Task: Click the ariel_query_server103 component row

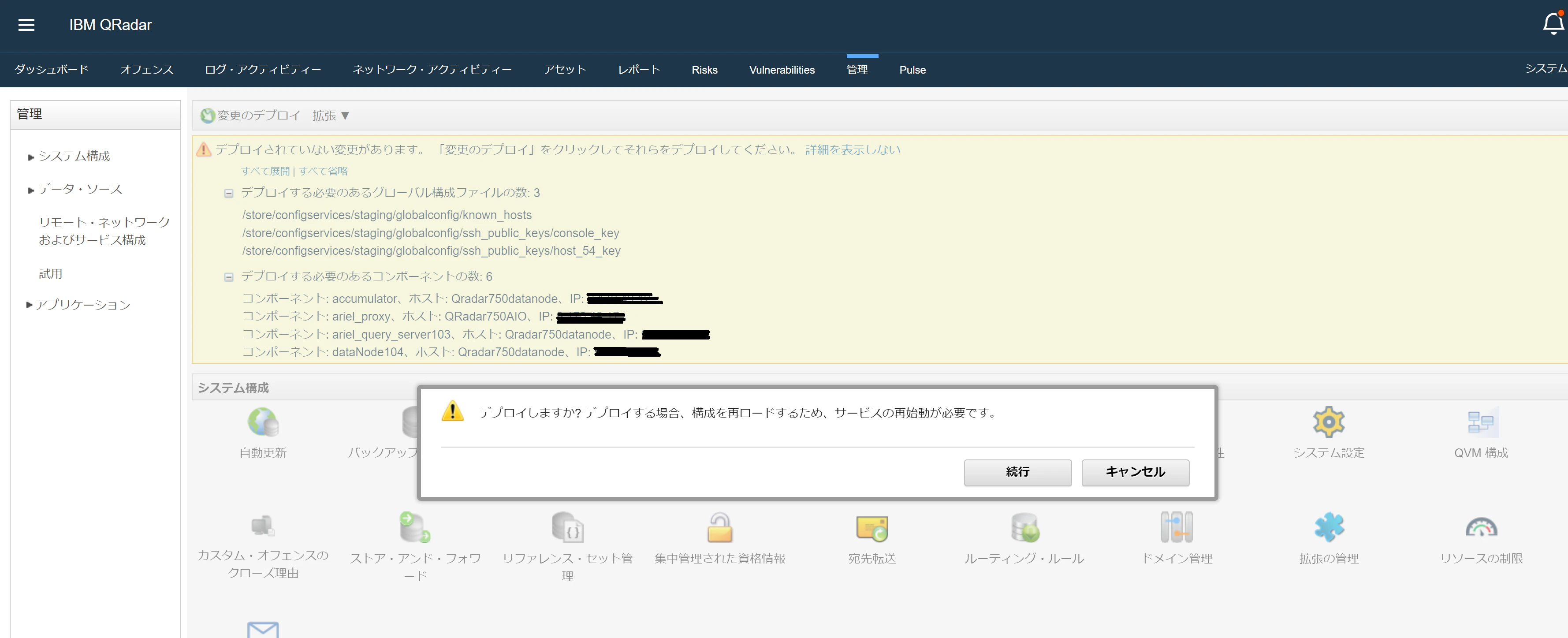Action: point(476,334)
